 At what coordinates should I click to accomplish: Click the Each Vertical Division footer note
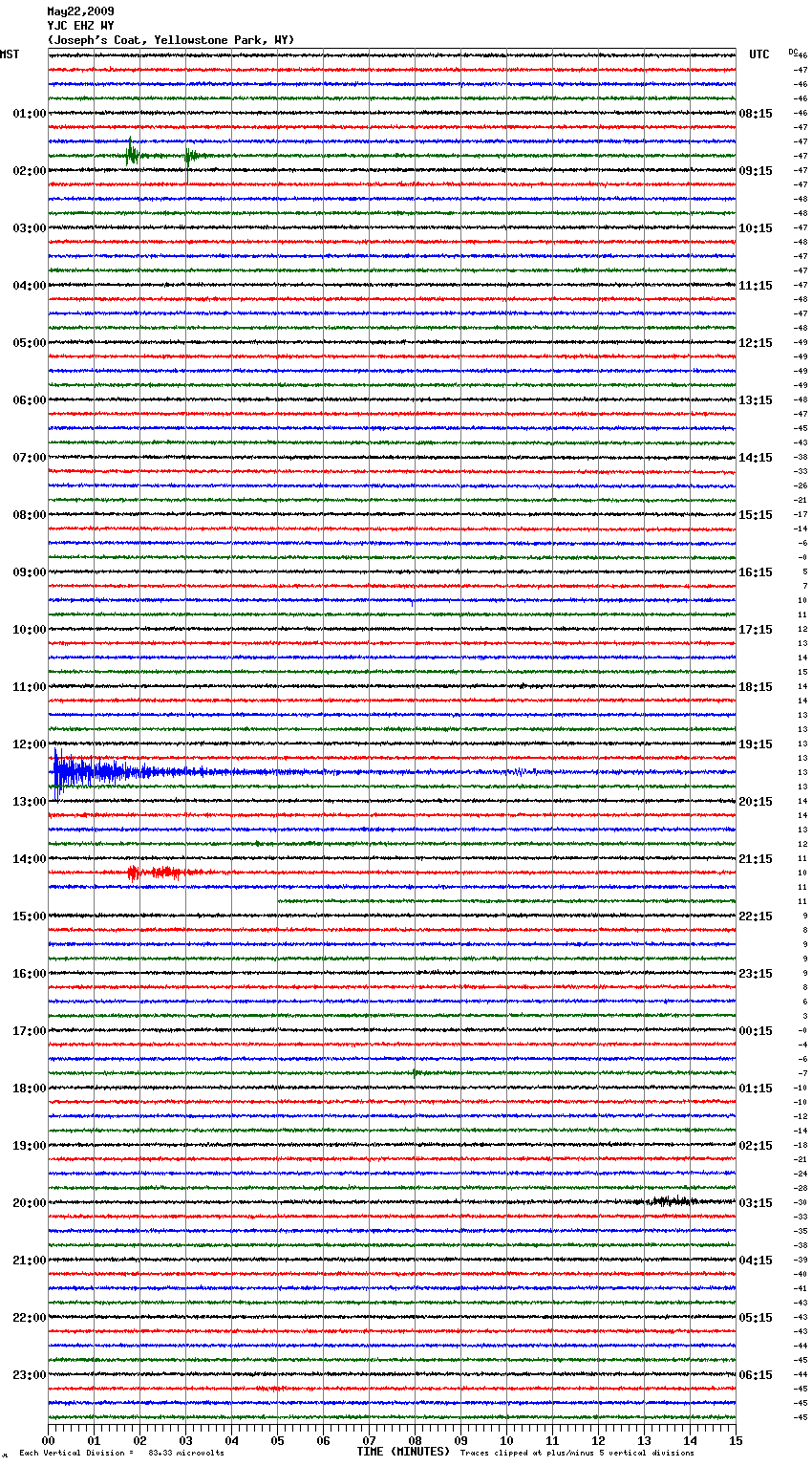(76, 1454)
